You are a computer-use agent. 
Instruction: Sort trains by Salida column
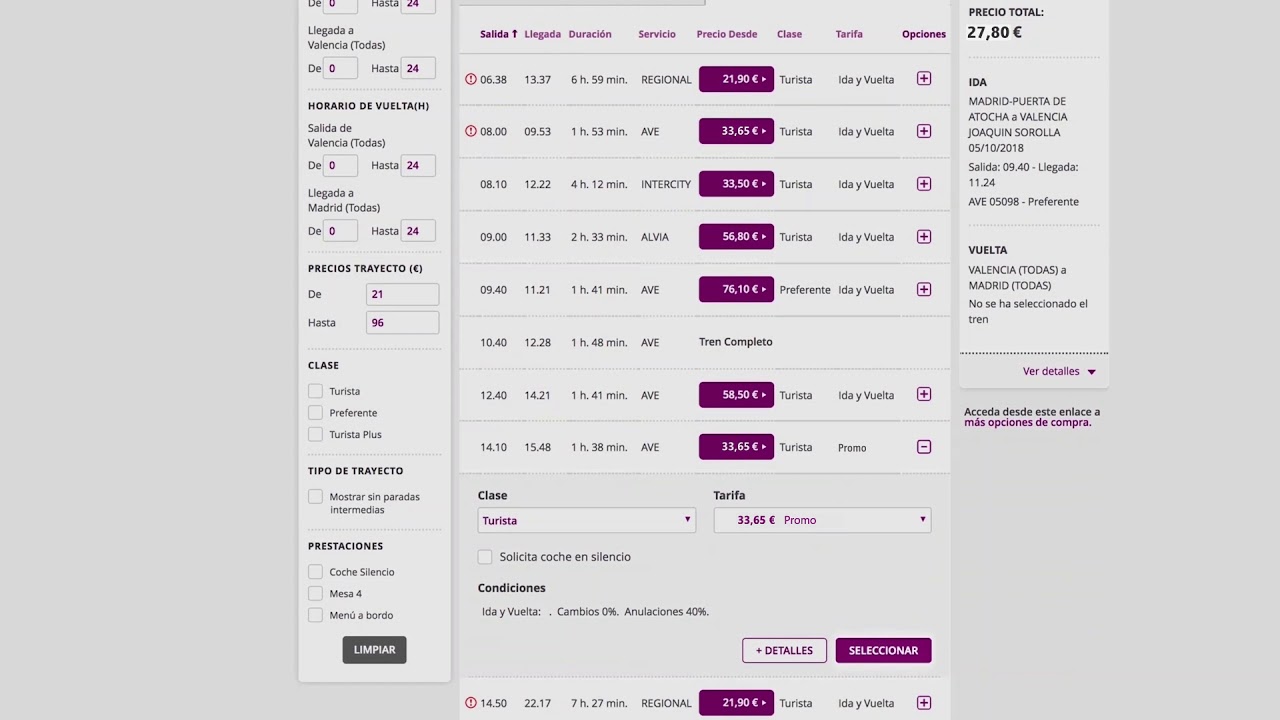click(498, 34)
